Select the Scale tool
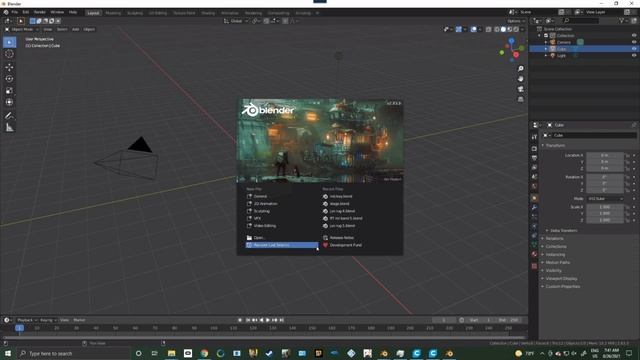 coord(9,91)
